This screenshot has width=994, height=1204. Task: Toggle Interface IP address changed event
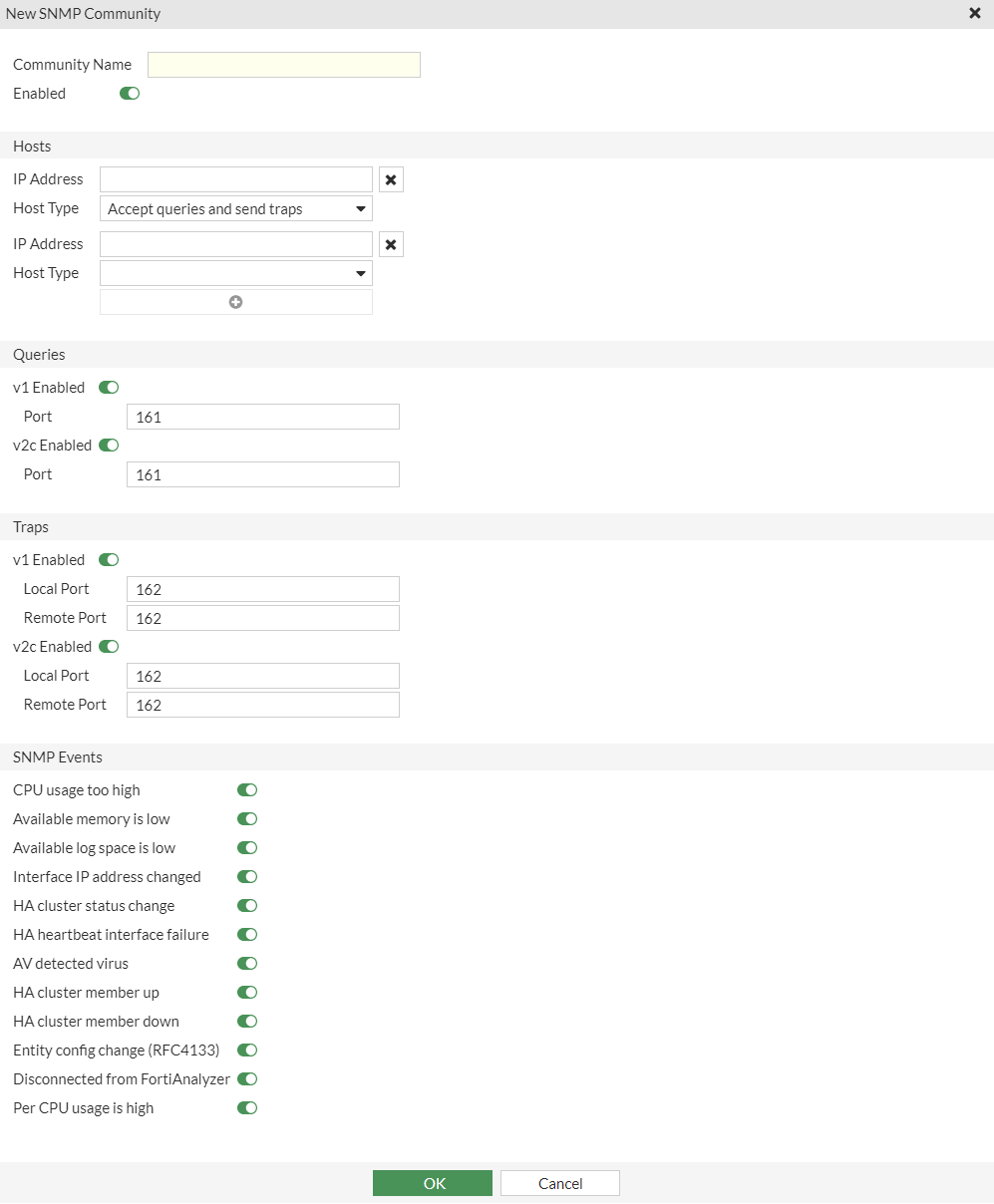(x=247, y=877)
